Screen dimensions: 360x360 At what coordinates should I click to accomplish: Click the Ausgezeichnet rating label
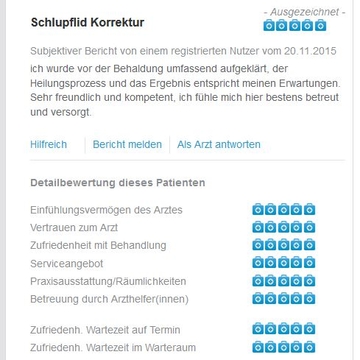pos(304,12)
